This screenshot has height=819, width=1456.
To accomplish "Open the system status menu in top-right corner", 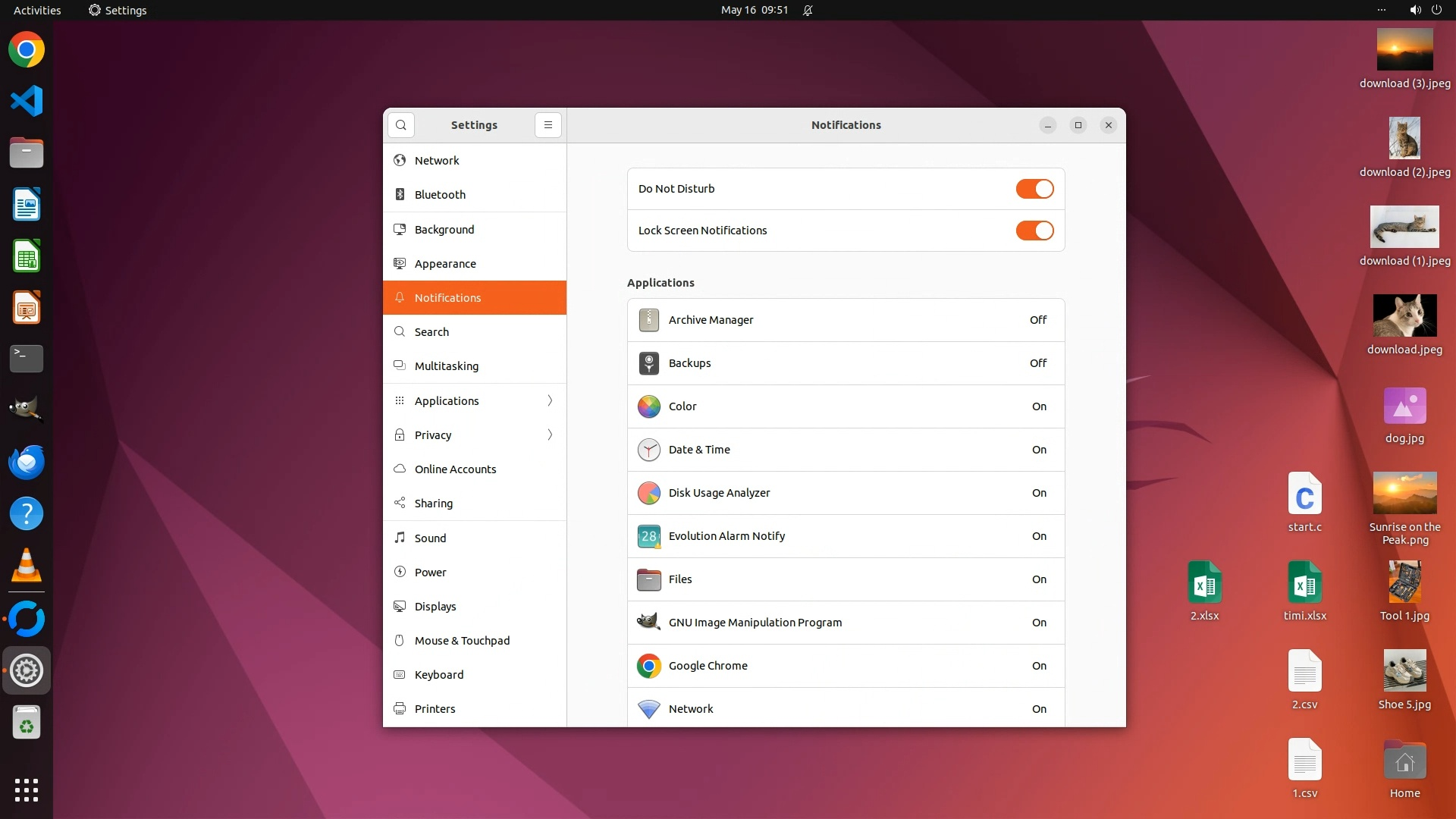I will [x=1425, y=11].
